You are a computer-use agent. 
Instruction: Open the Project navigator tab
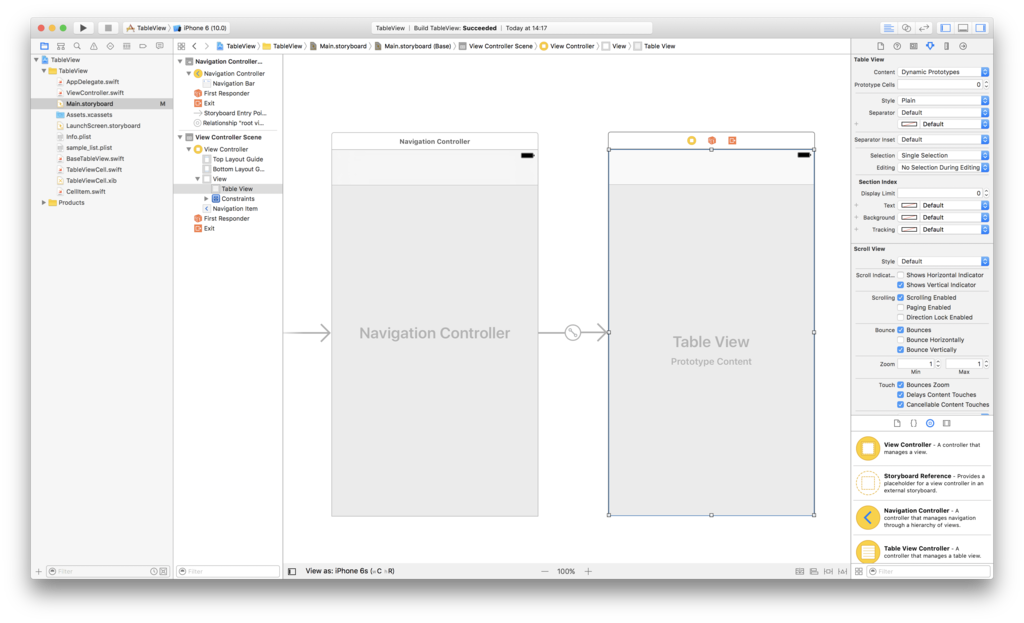44,46
